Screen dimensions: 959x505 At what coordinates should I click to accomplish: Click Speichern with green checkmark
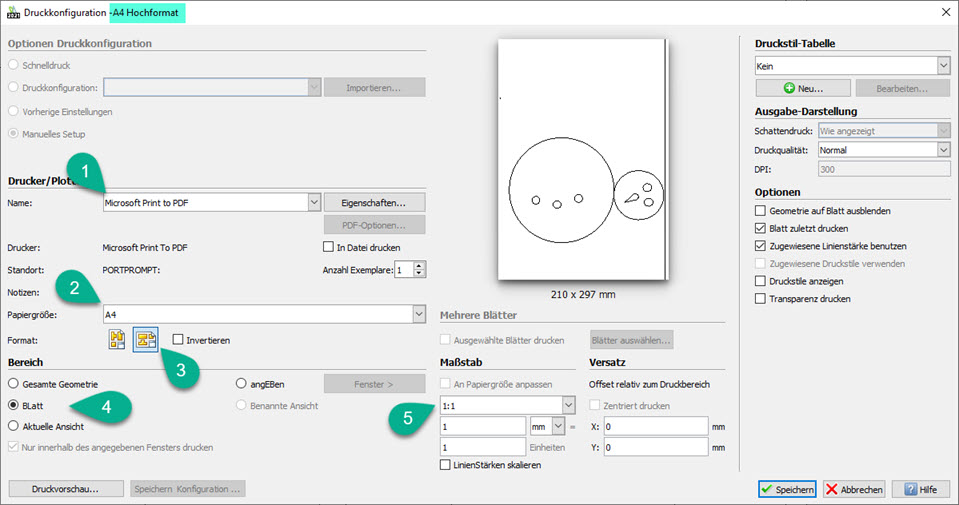pos(786,489)
